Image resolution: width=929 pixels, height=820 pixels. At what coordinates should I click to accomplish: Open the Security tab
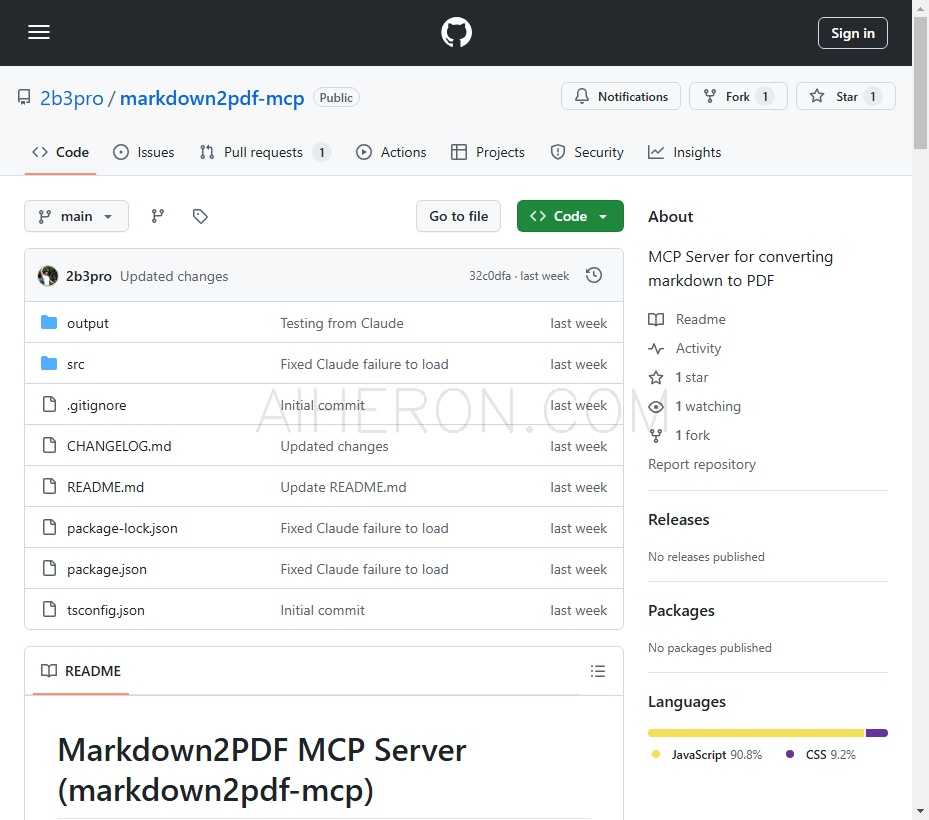(x=587, y=152)
